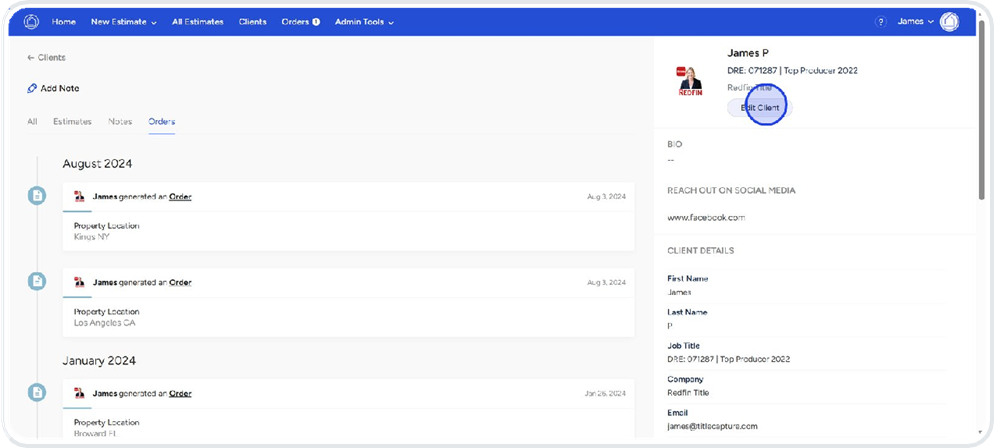Screen dimensions: 994x448
Task: Click Redfin Title under Company
Action: tap(688, 393)
